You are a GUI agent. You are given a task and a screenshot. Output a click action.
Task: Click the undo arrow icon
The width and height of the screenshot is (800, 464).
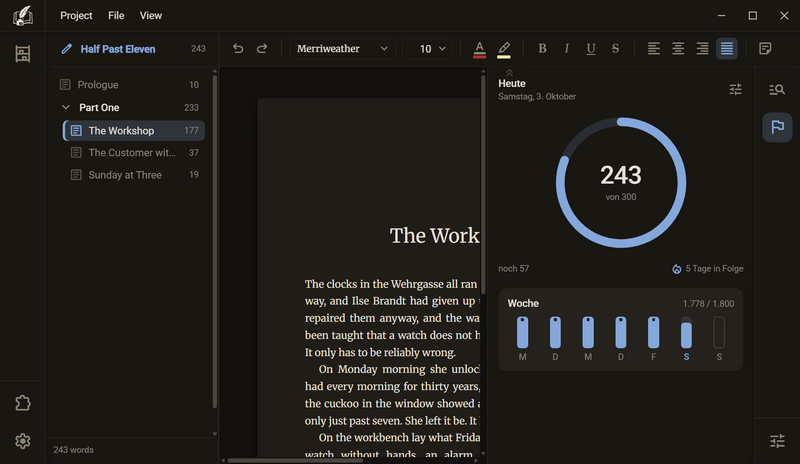(x=238, y=48)
